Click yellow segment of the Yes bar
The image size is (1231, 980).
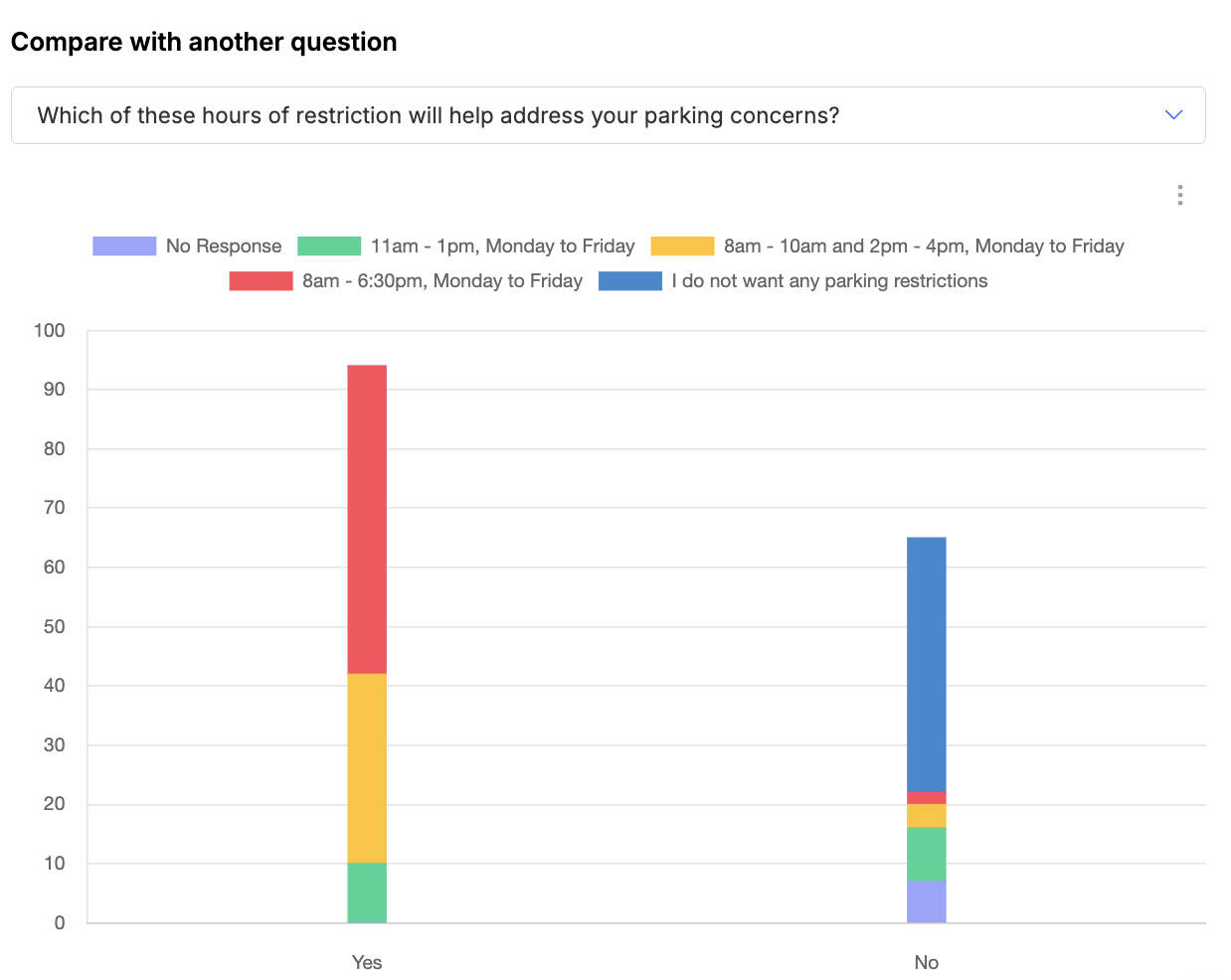click(367, 768)
